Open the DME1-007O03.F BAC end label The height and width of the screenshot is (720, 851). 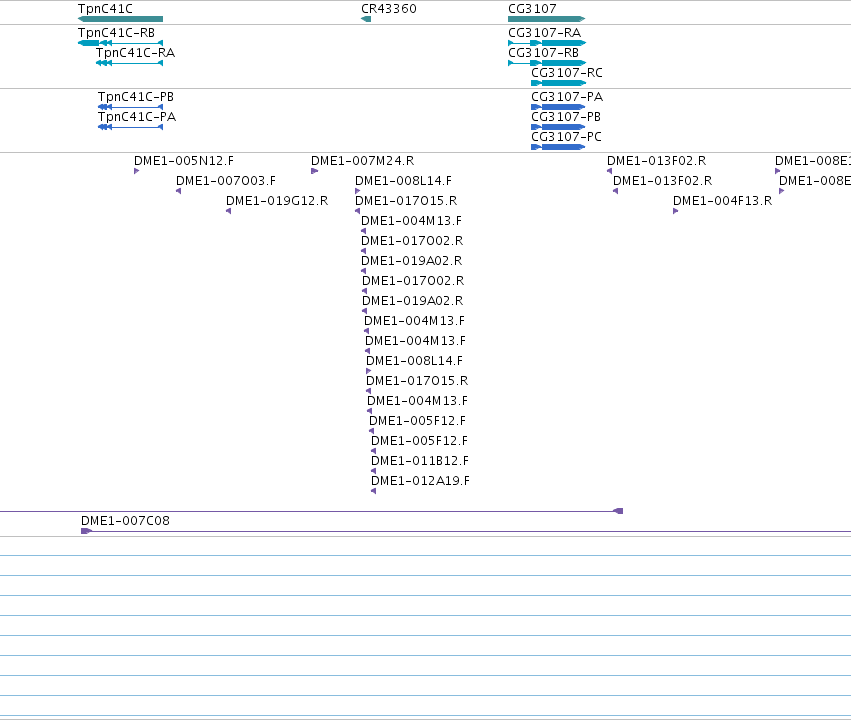tap(226, 181)
